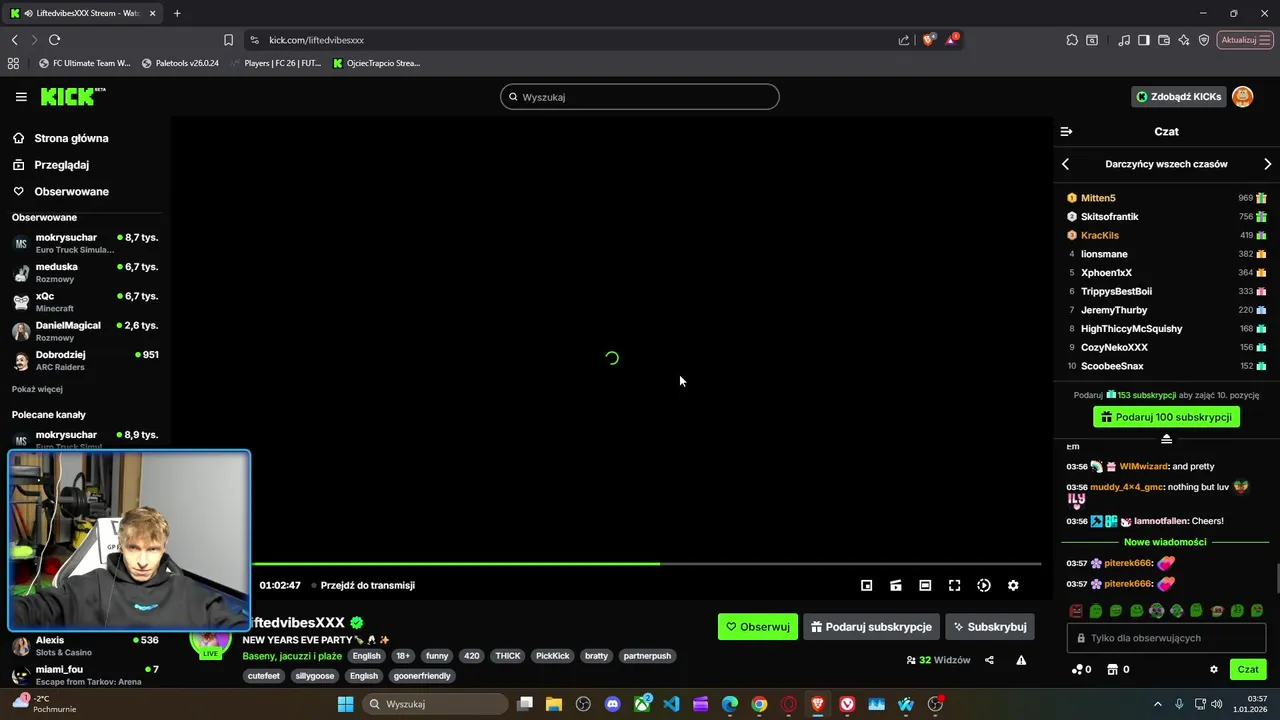Click the 'PickKick' stream tag
Image resolution: width=1280 pixels, height=720 pixels.
pos(552,656)
